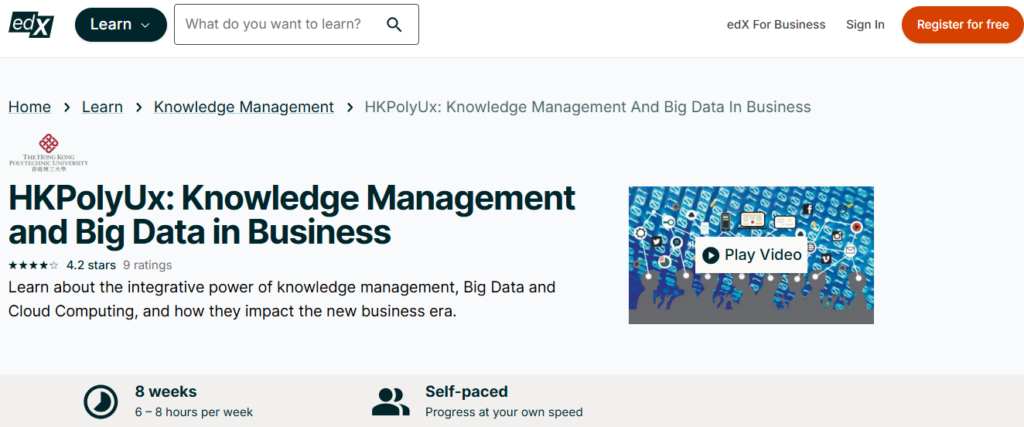Go to Home breadcrumb

click(29, 107)
